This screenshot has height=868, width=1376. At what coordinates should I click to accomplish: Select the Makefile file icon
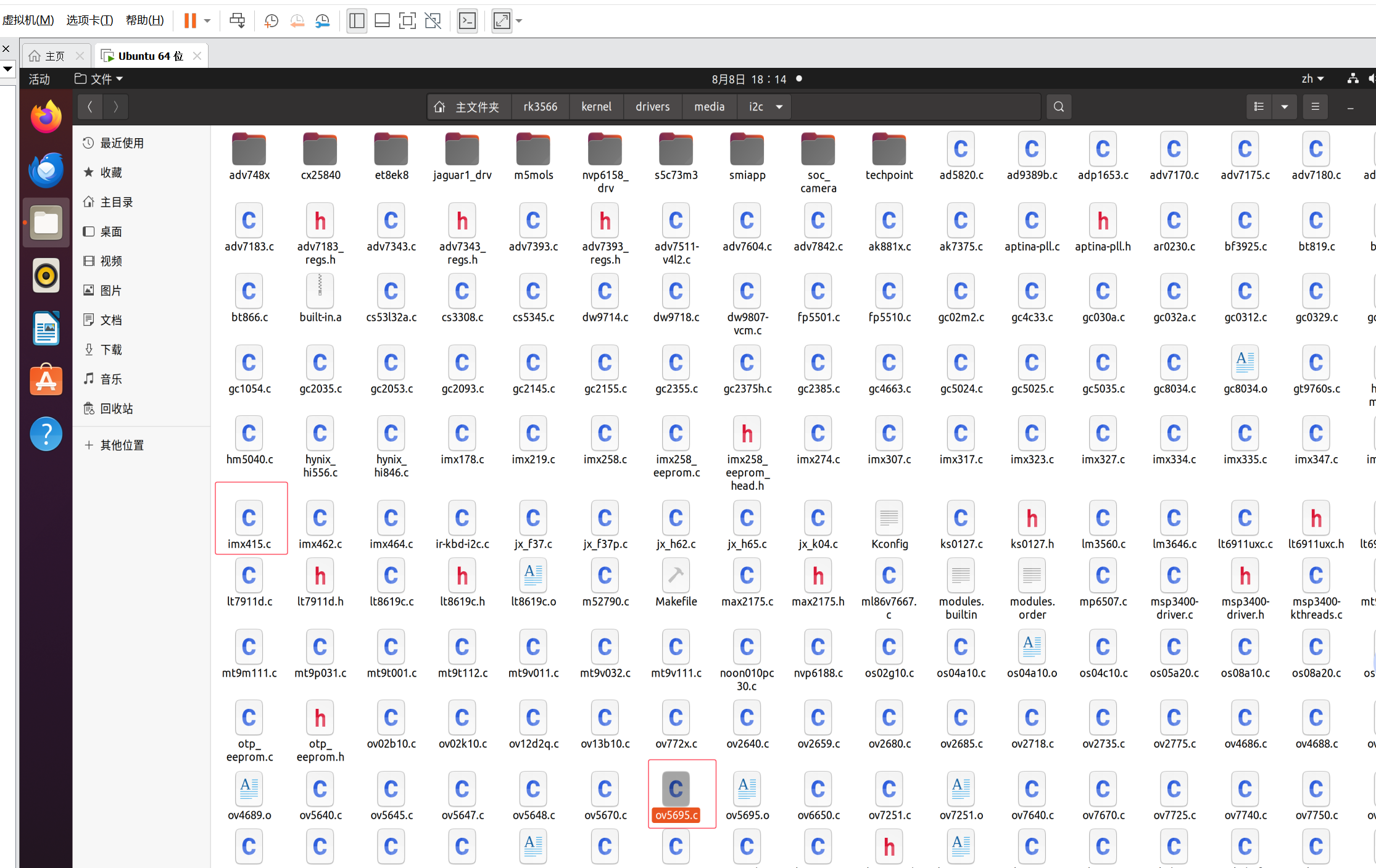(x=676, y=583)
